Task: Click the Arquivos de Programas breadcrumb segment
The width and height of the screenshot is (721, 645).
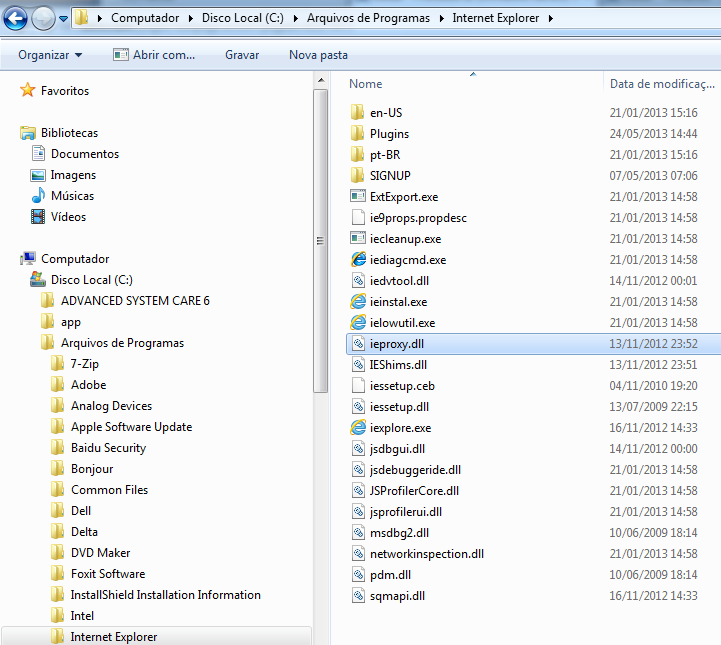Action: tap(368, 18)
